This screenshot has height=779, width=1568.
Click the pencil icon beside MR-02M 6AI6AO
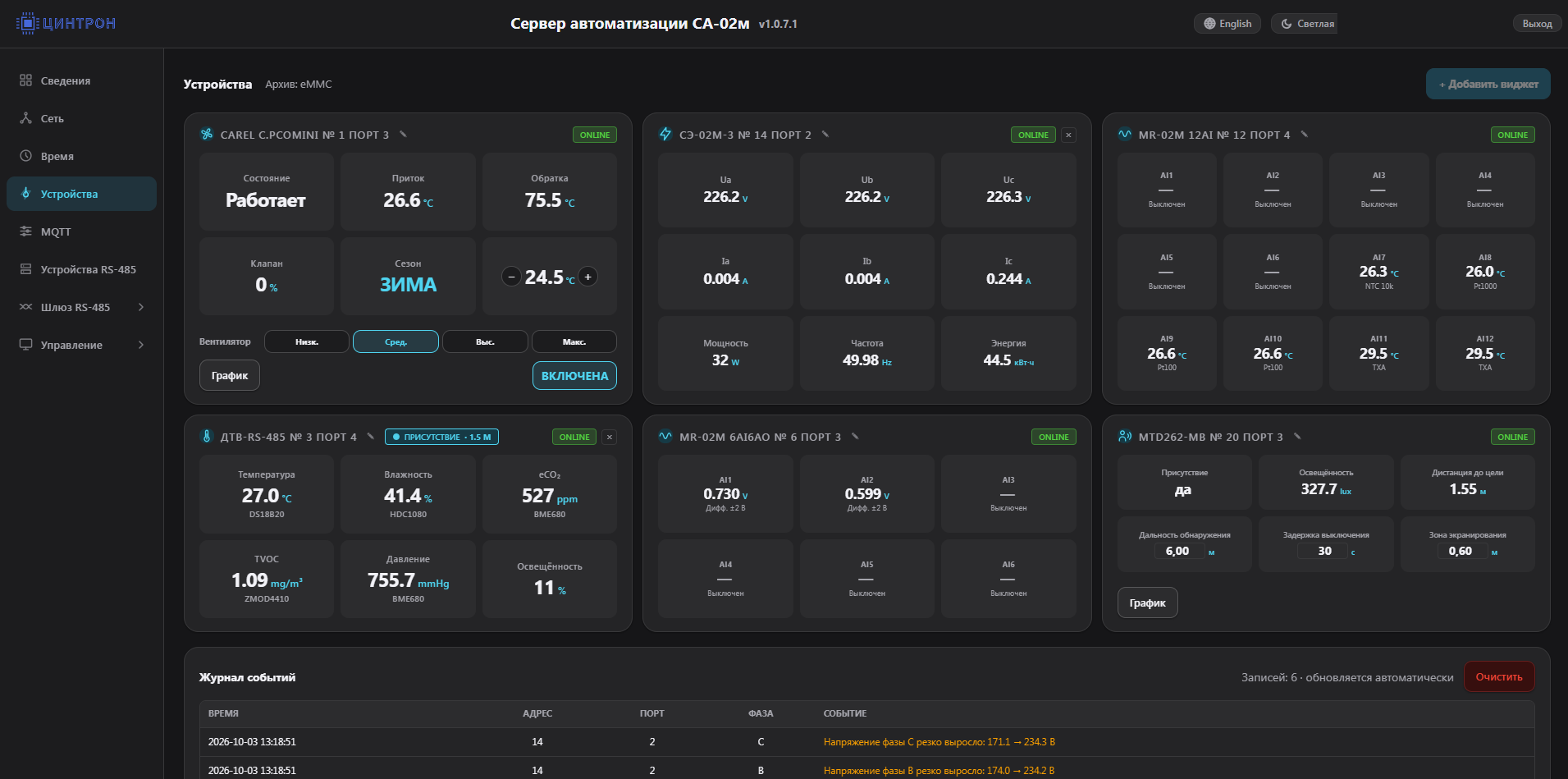click(x=855, y=436)
